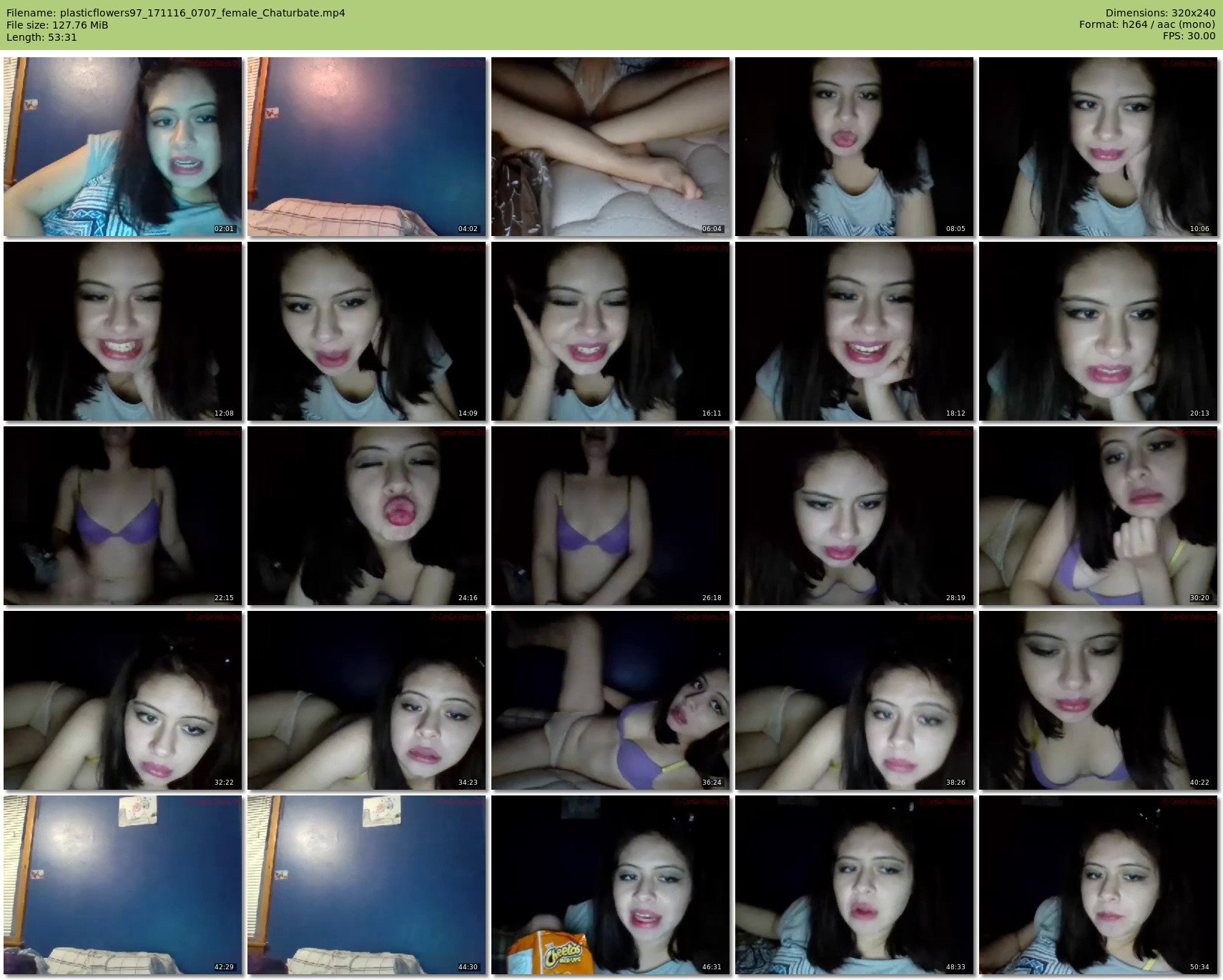Click the thumbnail timestamped 02:01
This screenshot has width=1223, height=980.
pos(122,147)
